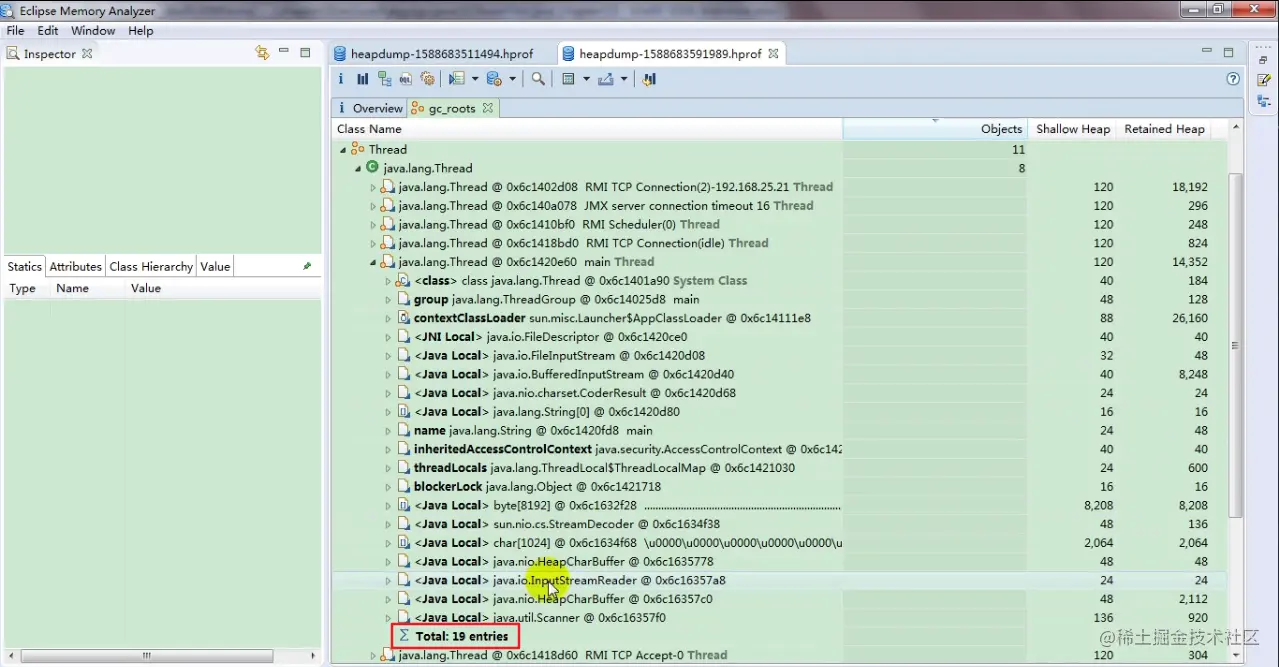The image size is (1279, 667).
Task: Minimize the heap dump editor area
Action: [x=1207, y=52]
